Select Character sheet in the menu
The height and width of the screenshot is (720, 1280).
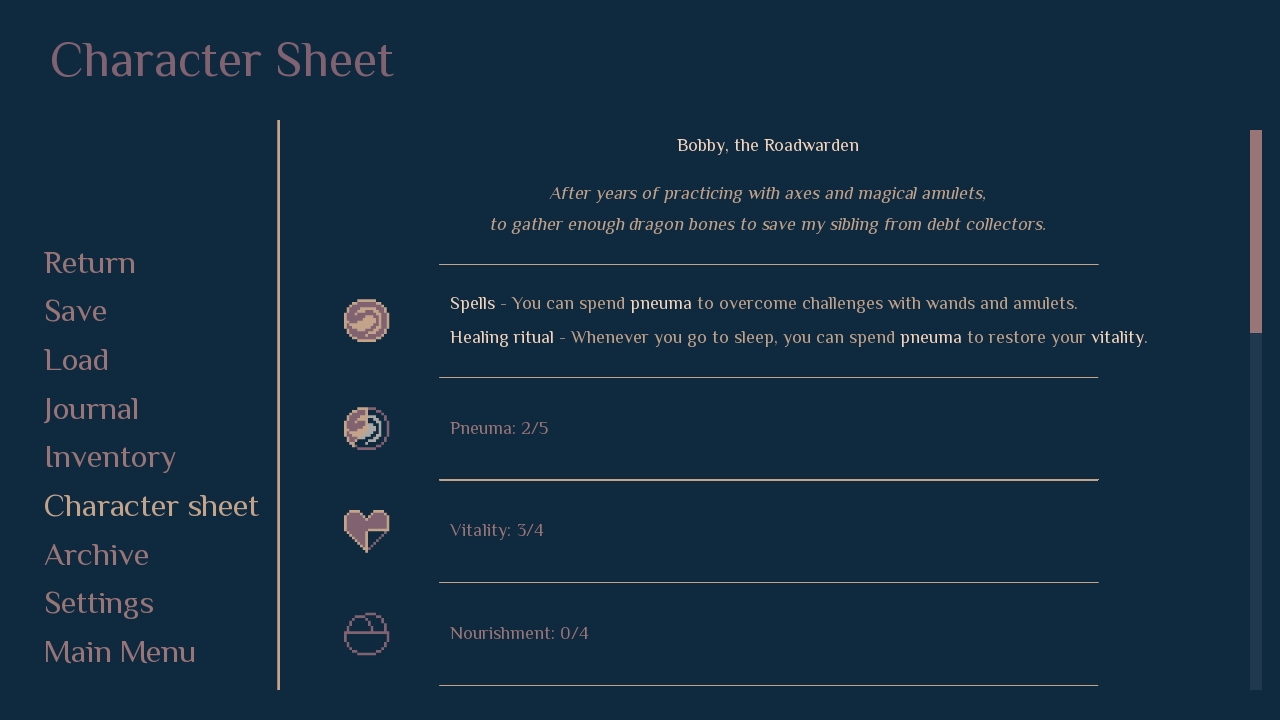[151, 505]
